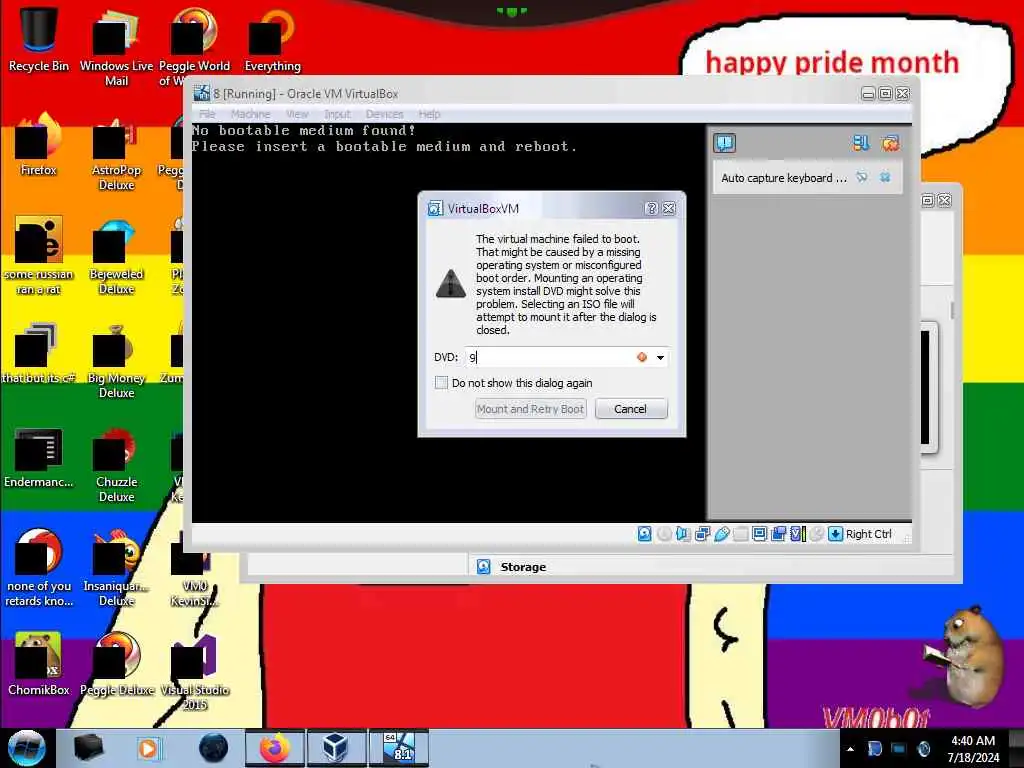The height and width of the screenshot is (768, 1024).
Task: Click the VirtualBox cube taskbar button
Action: point(336,748)
